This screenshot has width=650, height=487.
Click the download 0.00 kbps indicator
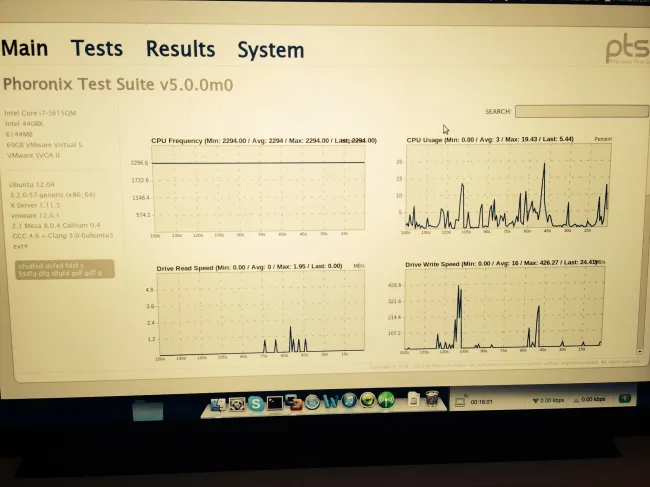click(548, 400)
